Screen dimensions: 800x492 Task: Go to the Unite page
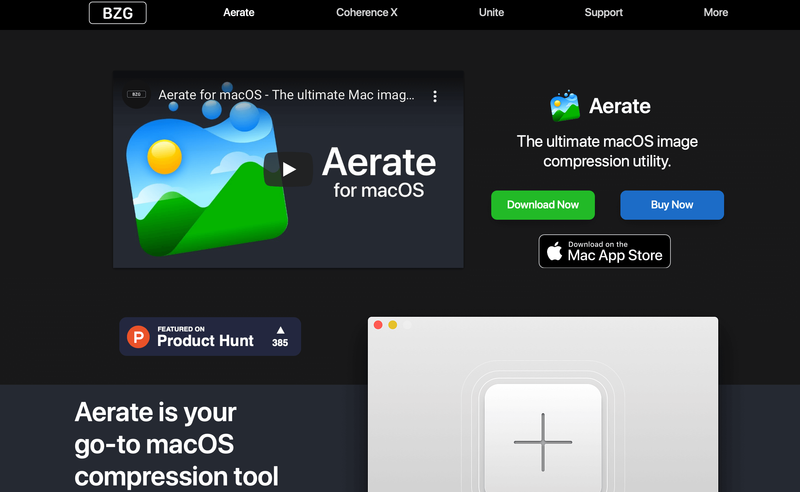coord(491,12)
